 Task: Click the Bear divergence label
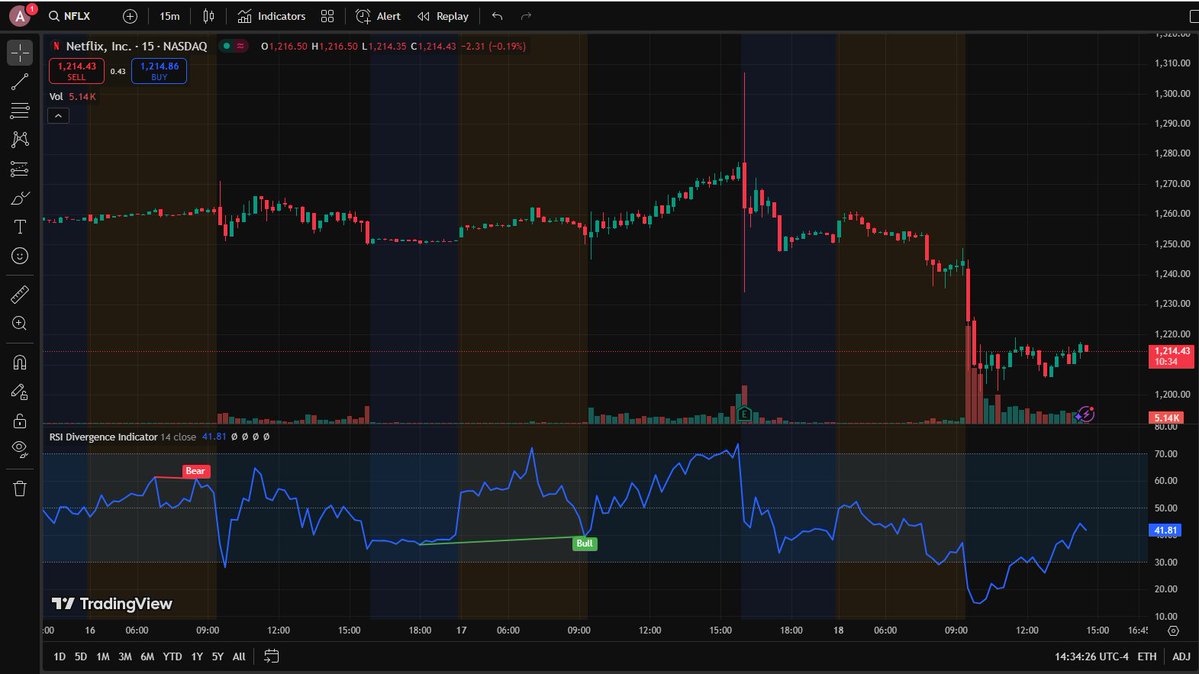pyautogui.click(x=196, y=471)
